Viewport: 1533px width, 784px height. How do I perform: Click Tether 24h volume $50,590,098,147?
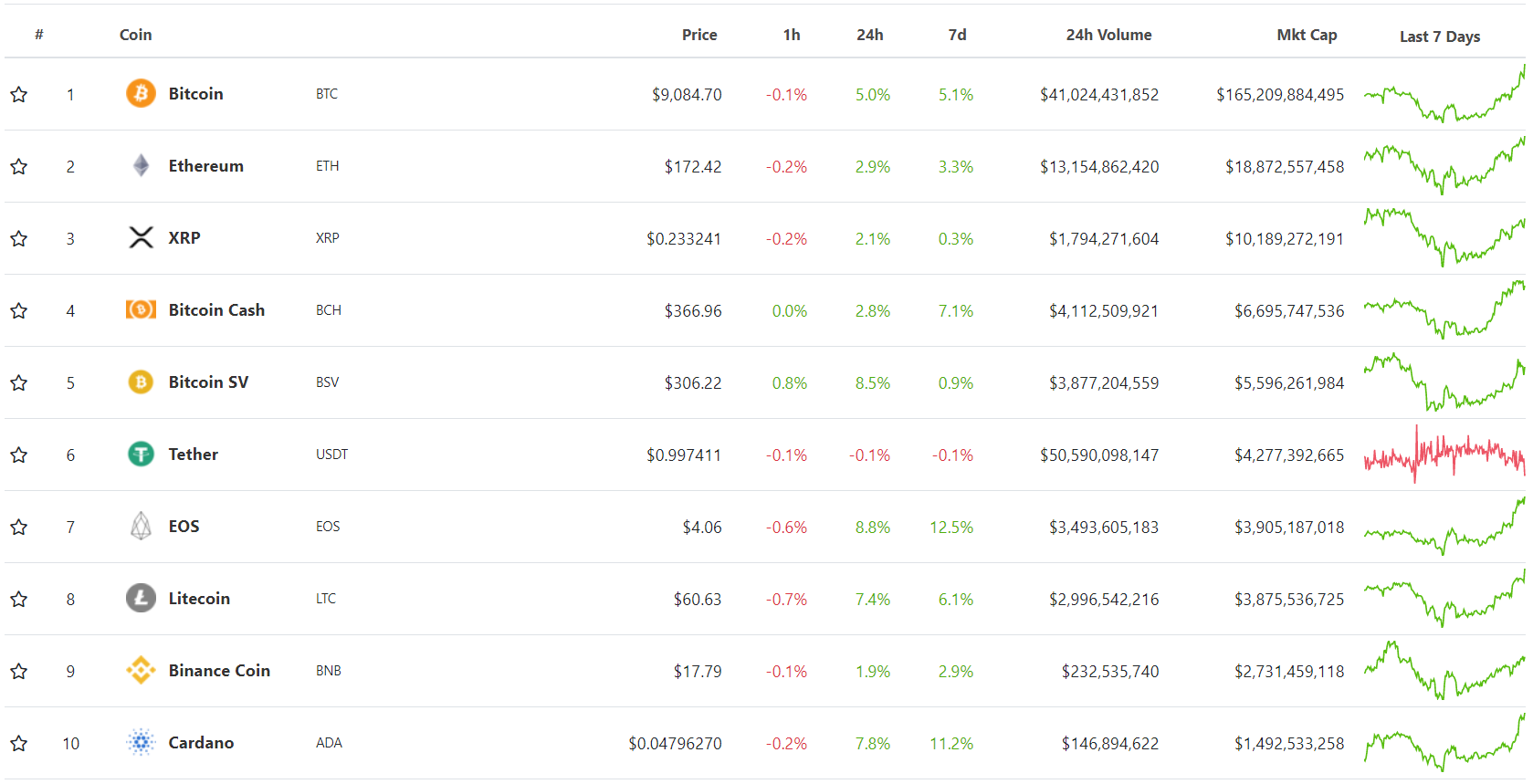pyautogui.click(x=1099, y=455)
